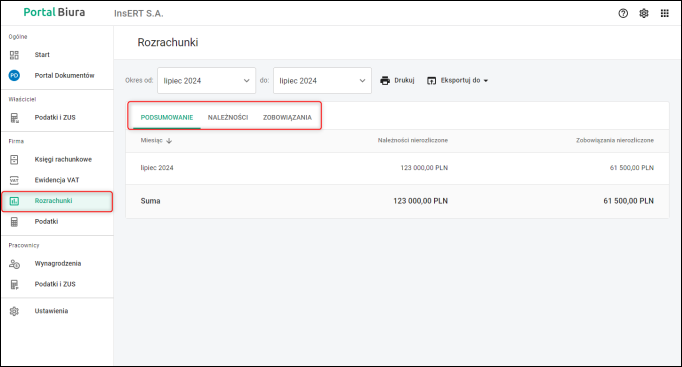Click the export icon beside Eksportuj do

[431, 80]
